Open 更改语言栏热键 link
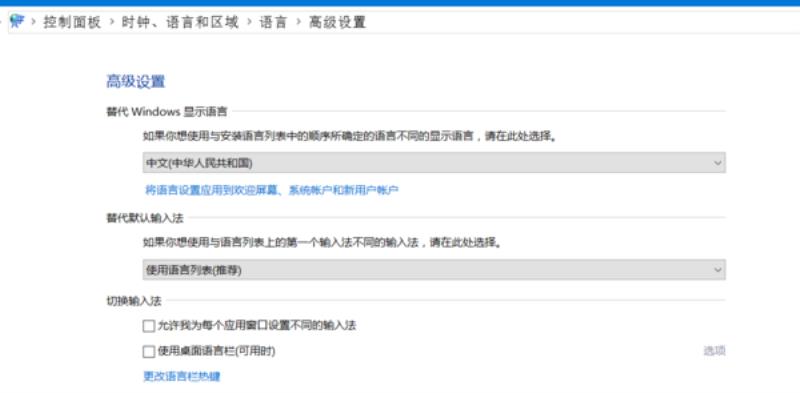This screenshot has height=393, width=800. pyautogui.click(x=182, y=377)
